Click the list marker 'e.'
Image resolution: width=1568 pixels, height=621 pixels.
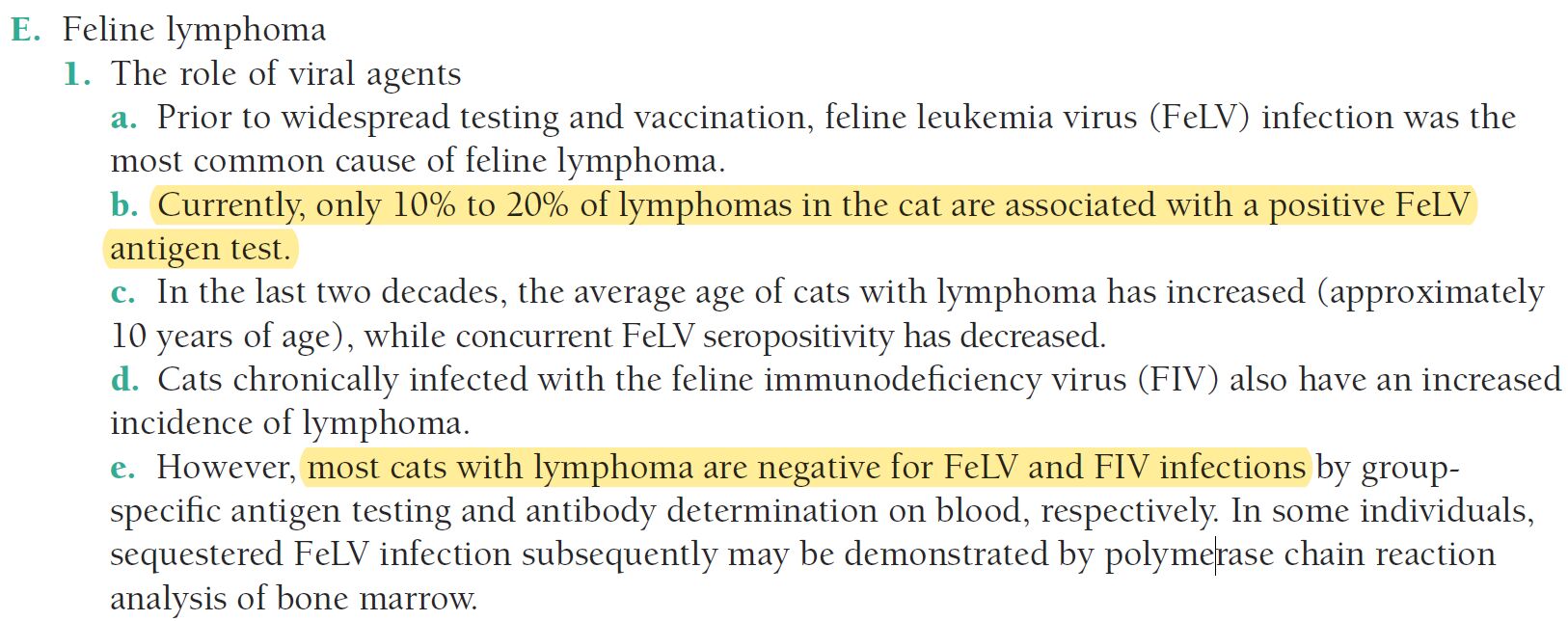point(123,468)
